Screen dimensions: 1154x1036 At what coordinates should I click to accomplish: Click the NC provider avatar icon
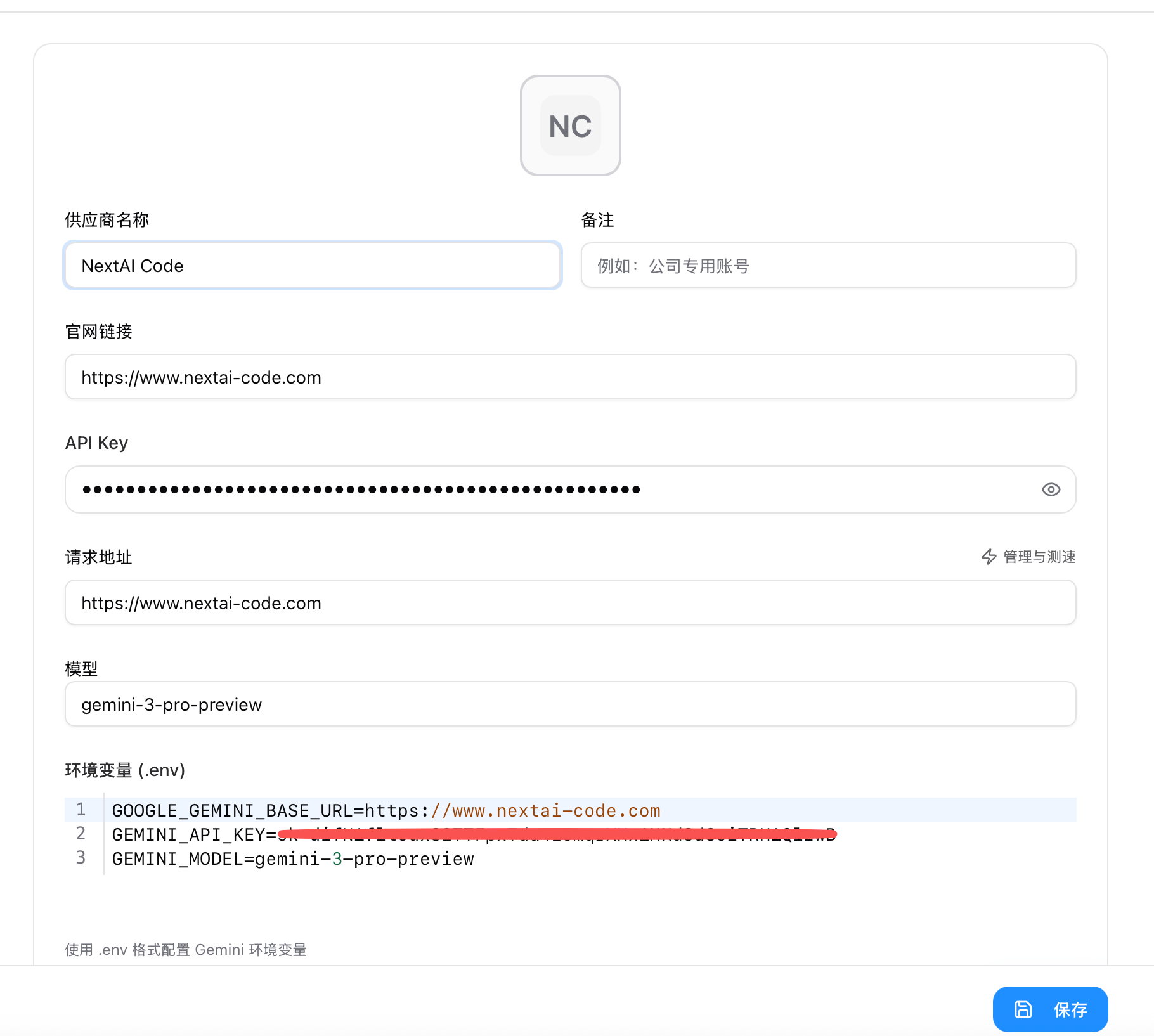coord(569,126)
